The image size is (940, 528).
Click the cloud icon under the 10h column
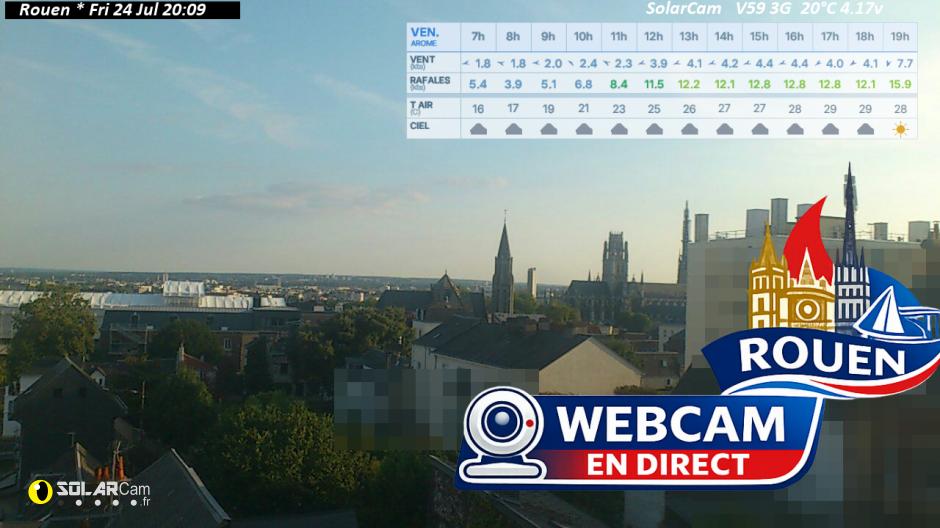(584, 129)
